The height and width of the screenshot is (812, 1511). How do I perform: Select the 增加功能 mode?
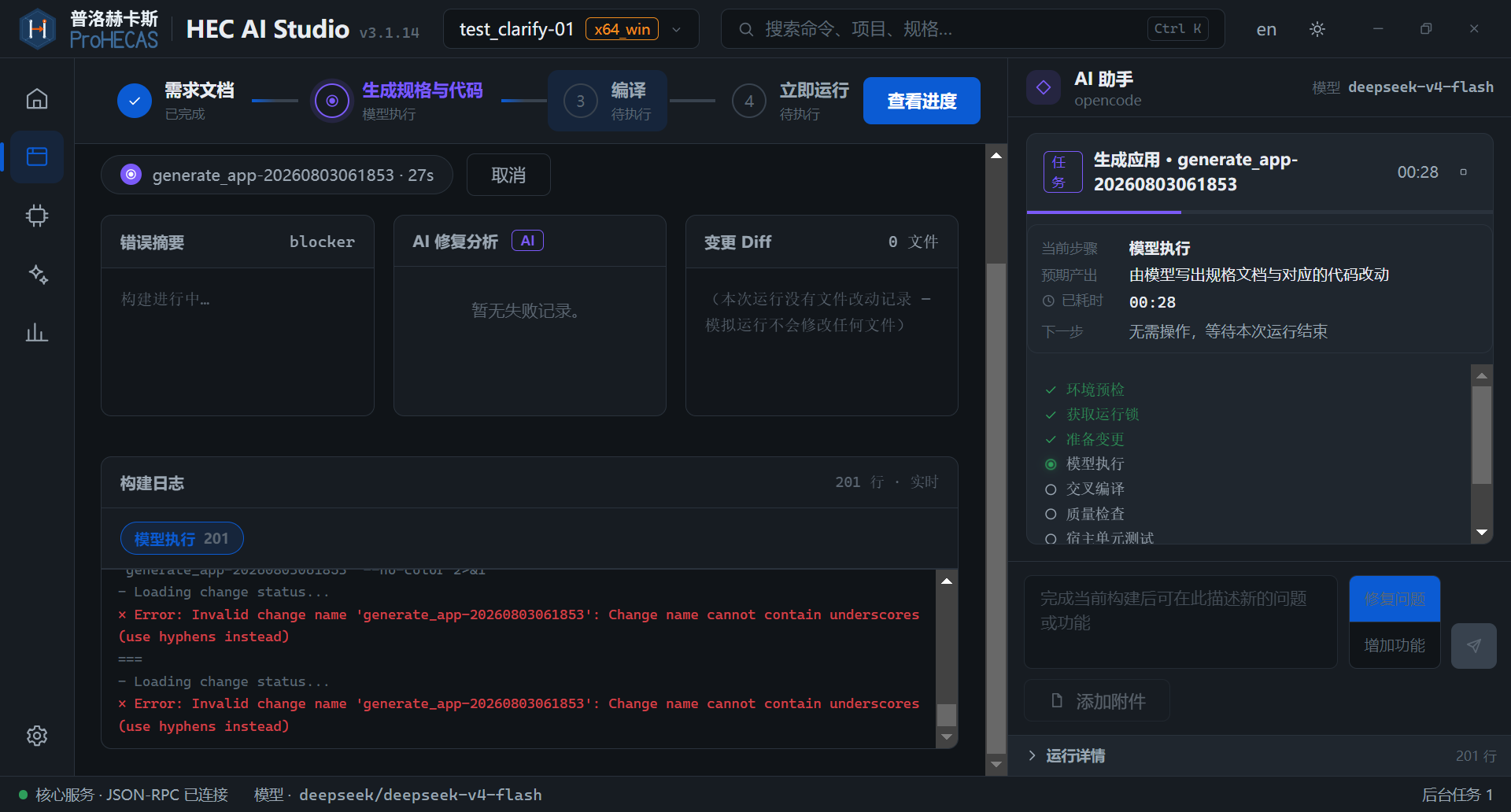[x=1395, y=645]
